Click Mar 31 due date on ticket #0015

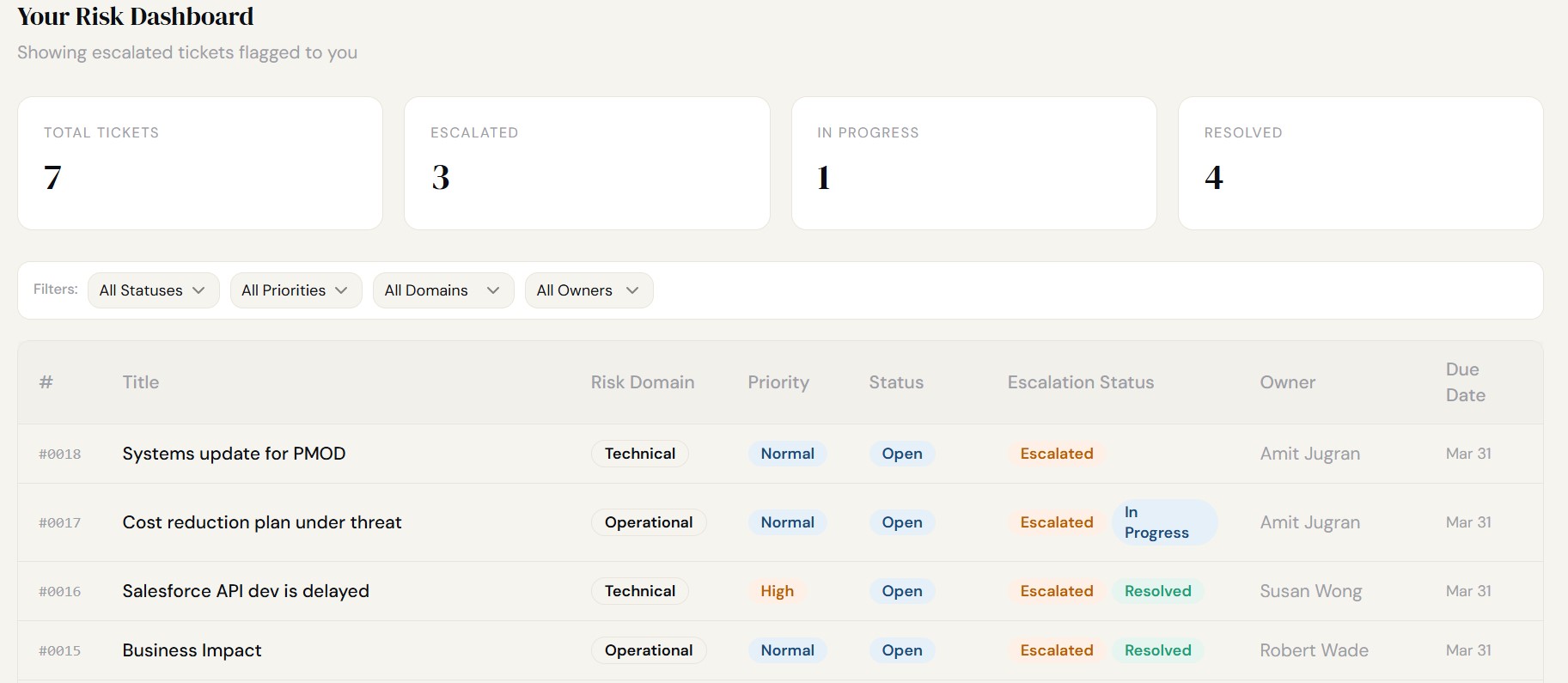[1468, 650]
